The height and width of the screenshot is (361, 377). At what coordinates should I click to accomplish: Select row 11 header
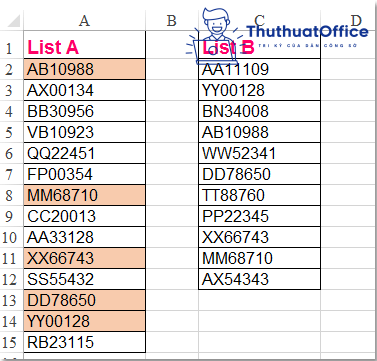pyautogui.click(x=12, y=258)
